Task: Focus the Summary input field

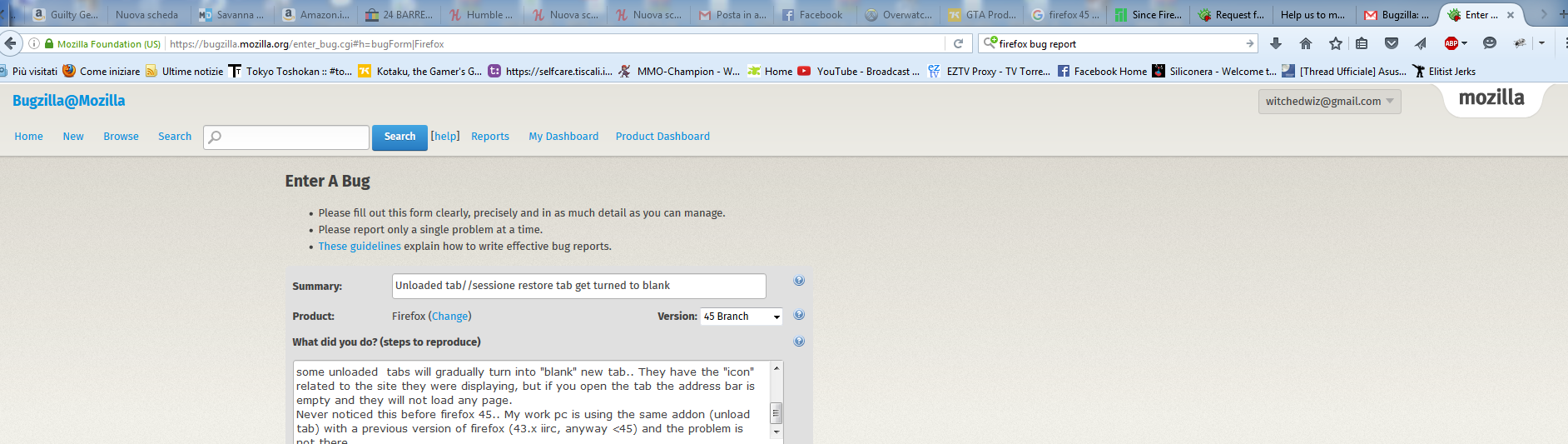Action: [578, 286]
